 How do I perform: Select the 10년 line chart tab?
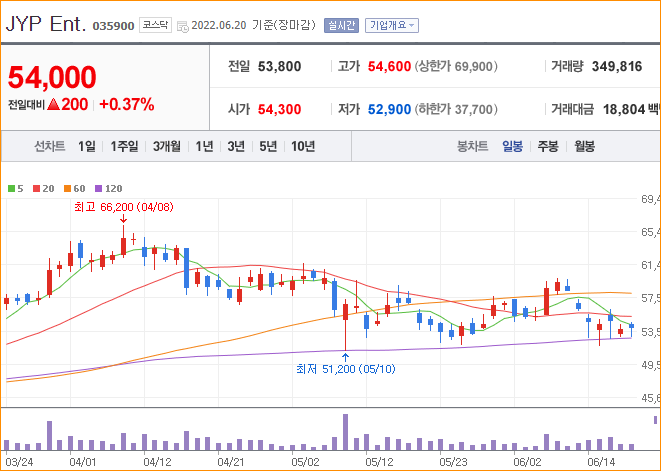pyautogui.click(x=303, y=146)
